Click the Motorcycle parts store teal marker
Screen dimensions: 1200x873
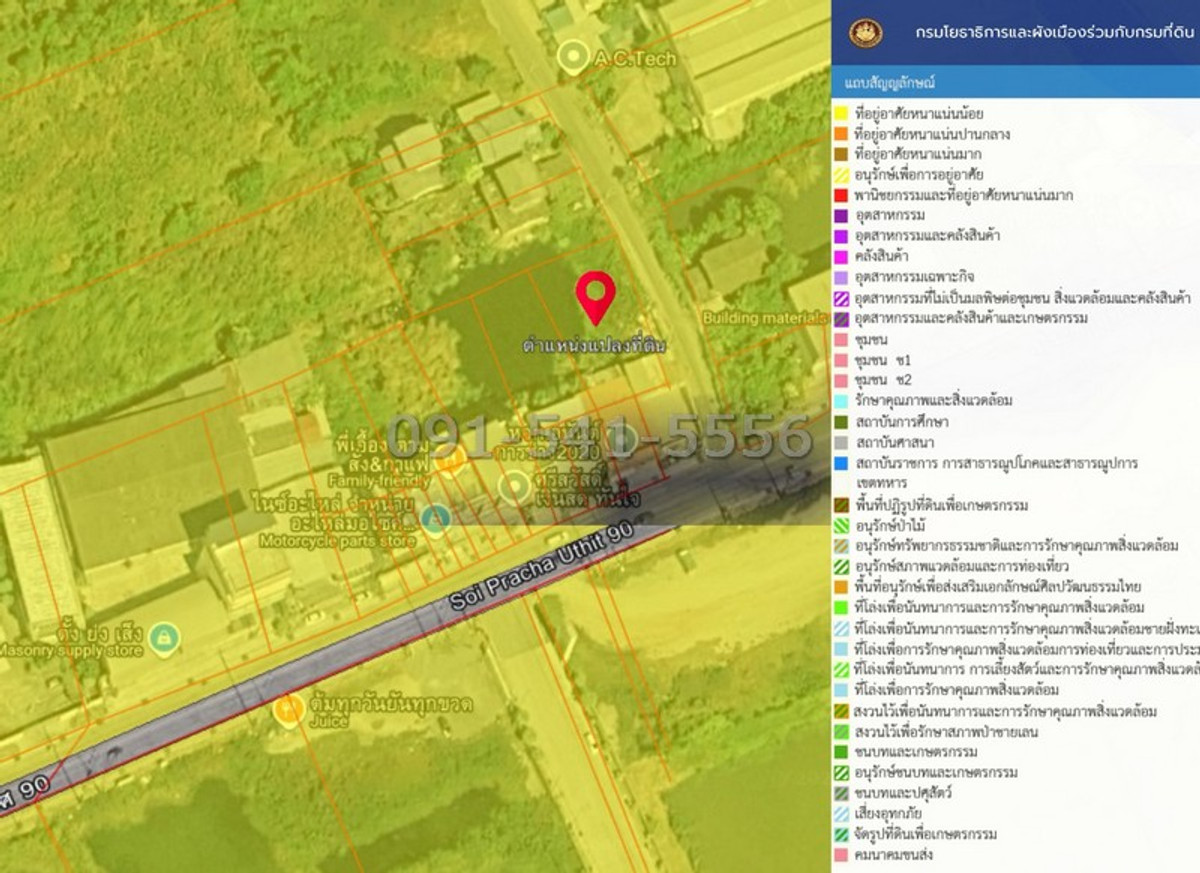(x=437, y=517)
